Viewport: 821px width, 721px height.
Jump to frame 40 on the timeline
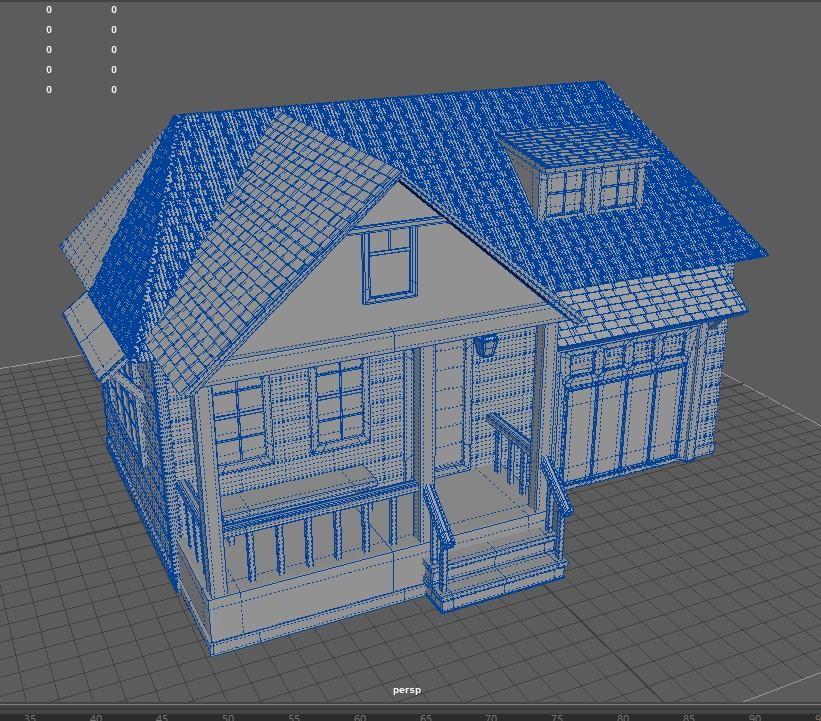tap(96, 716)
